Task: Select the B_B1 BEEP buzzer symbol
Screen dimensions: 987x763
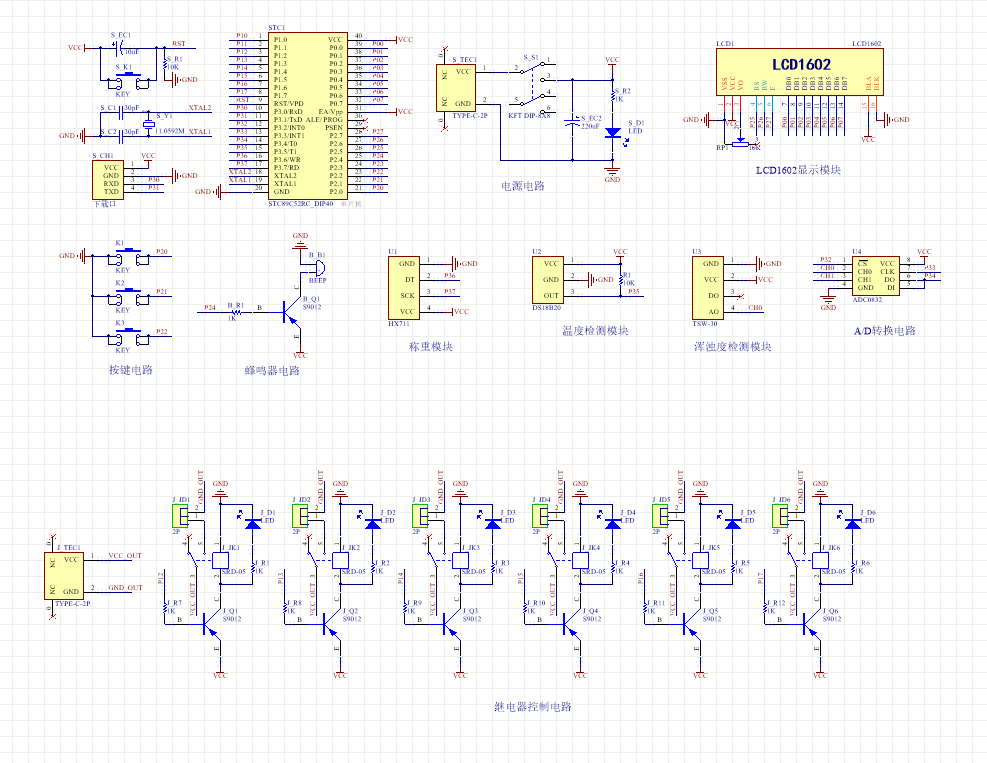Action: click(317, 269)
